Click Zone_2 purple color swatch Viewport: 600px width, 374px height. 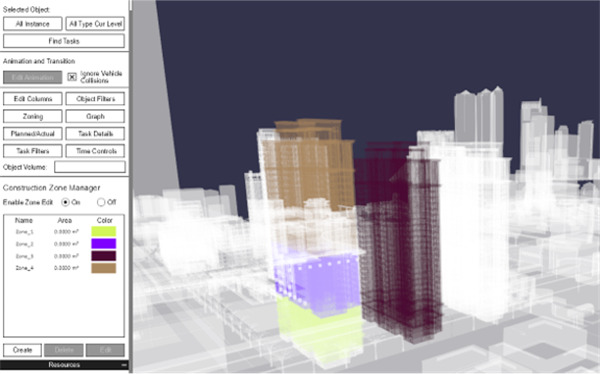[104, 243]
